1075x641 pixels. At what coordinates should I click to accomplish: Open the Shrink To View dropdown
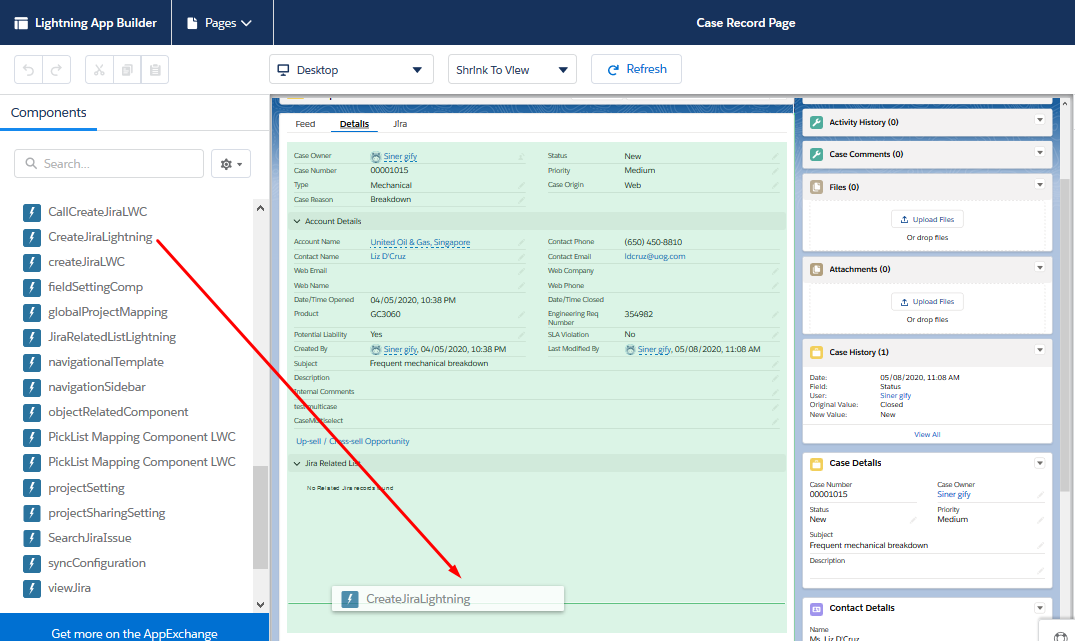[512, 69]
